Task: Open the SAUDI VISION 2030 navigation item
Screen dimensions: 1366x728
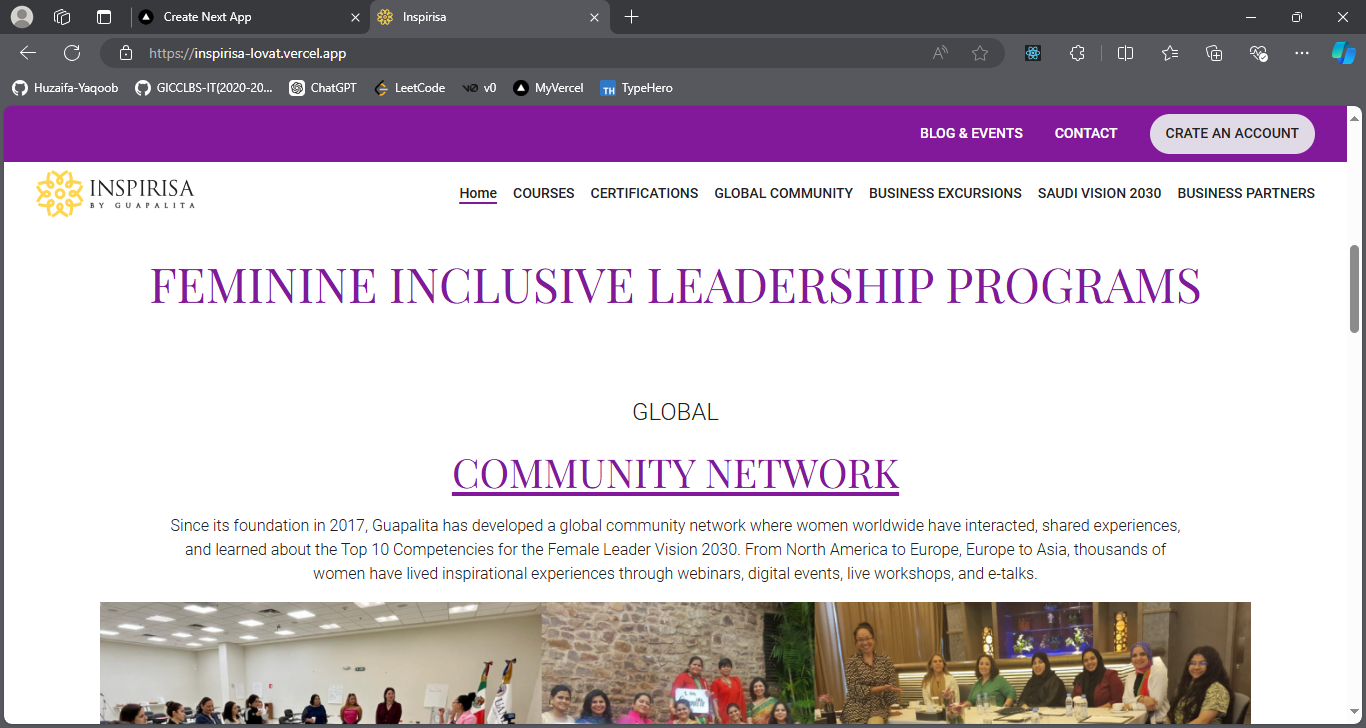Action: [x=1099, y=193]
